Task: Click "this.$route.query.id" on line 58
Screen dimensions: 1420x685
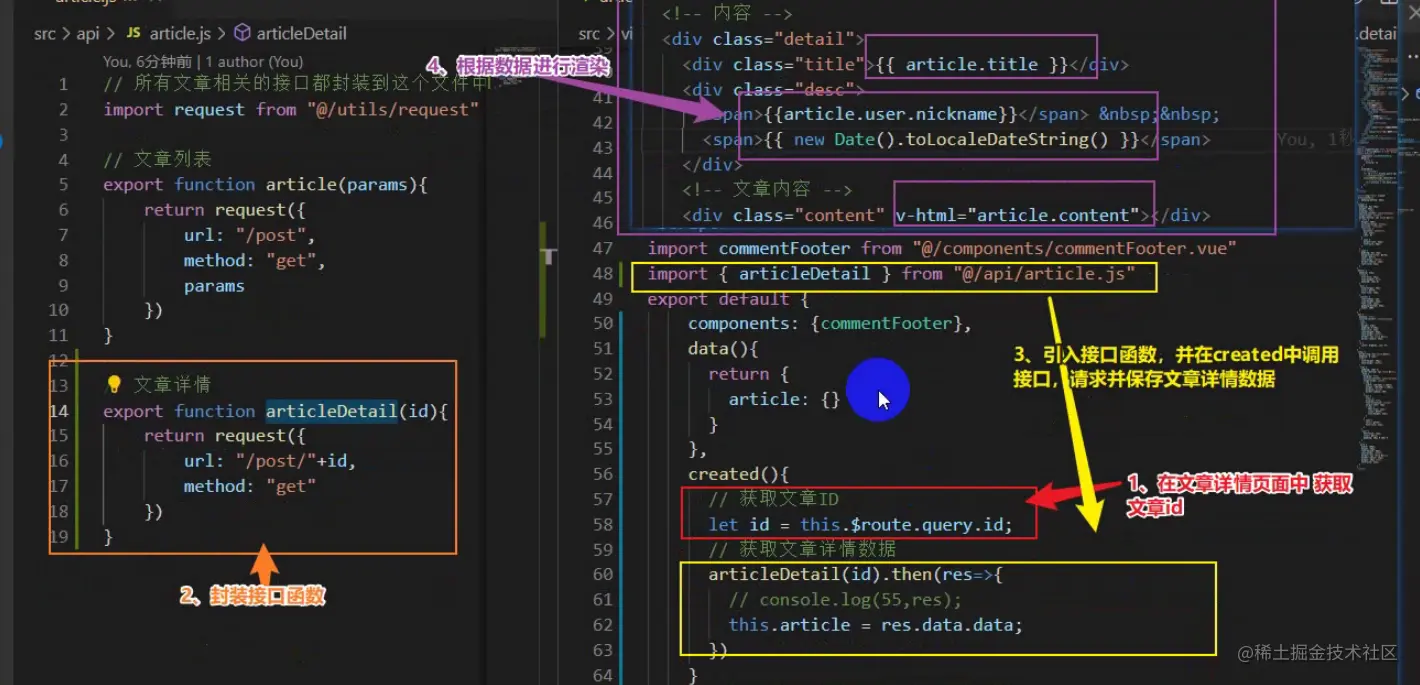Action: click(903, 524)
